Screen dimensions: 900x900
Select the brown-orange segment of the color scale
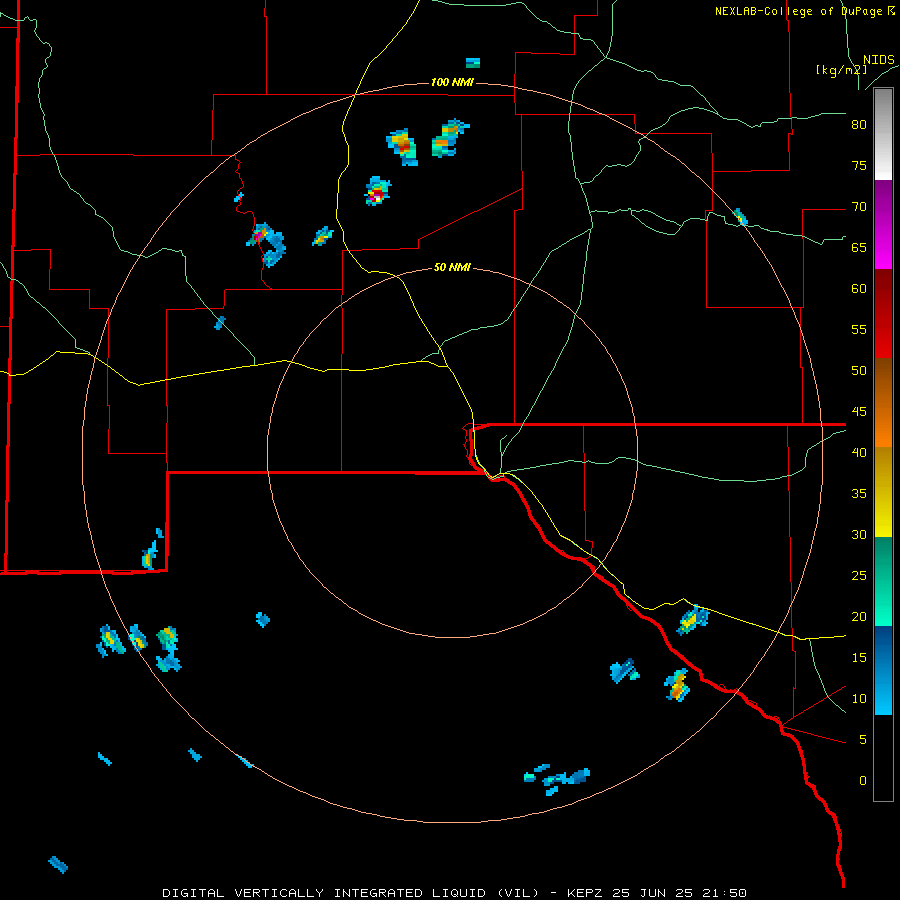tap(883, 403)
